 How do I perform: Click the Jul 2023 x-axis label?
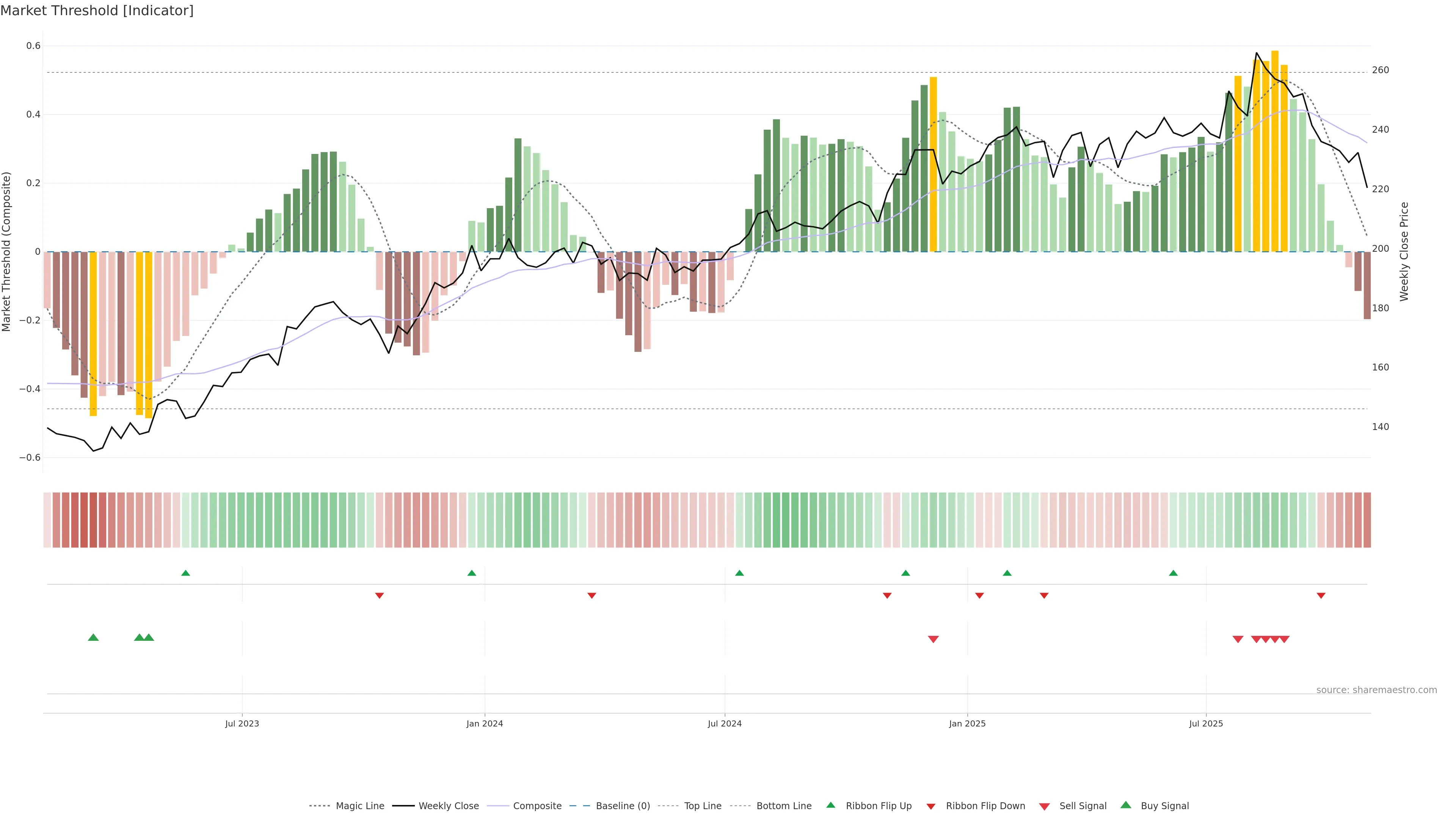(242, 723)
